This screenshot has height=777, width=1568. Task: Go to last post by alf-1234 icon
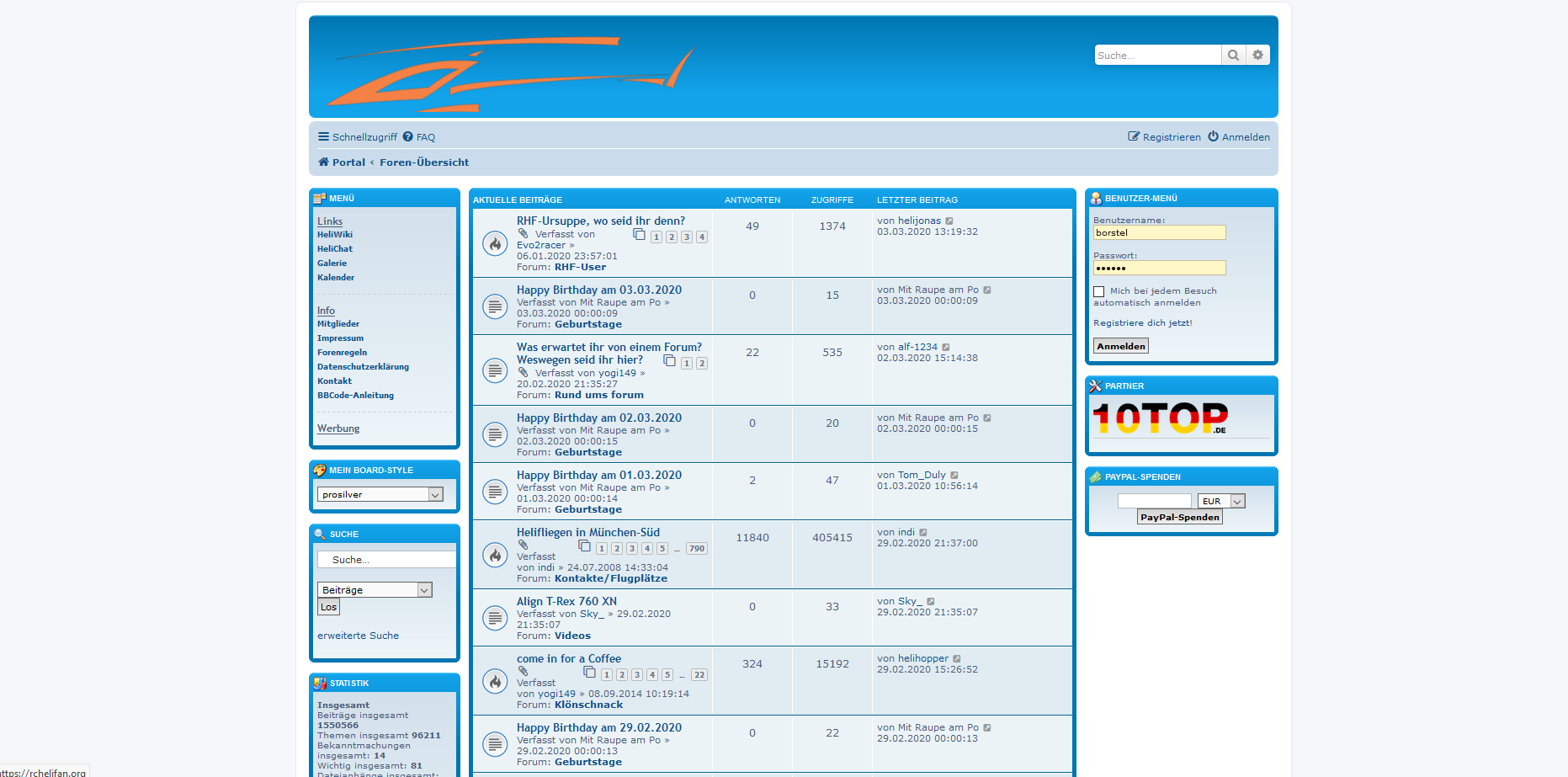point(946,348)
